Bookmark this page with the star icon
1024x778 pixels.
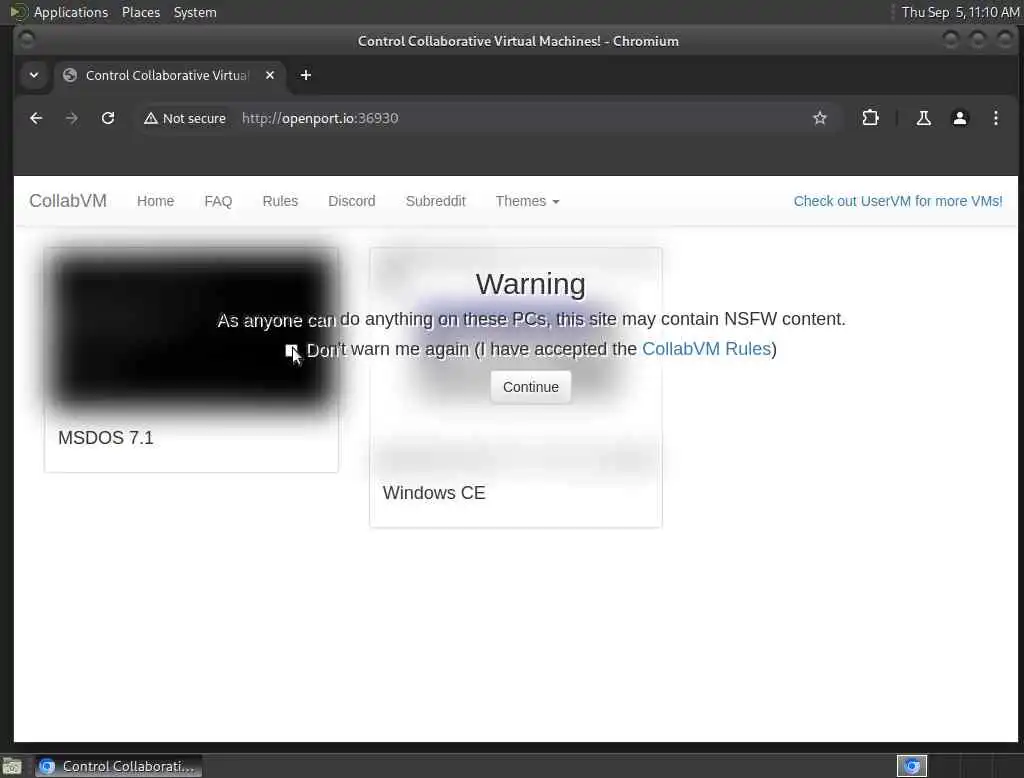(820, 118)
